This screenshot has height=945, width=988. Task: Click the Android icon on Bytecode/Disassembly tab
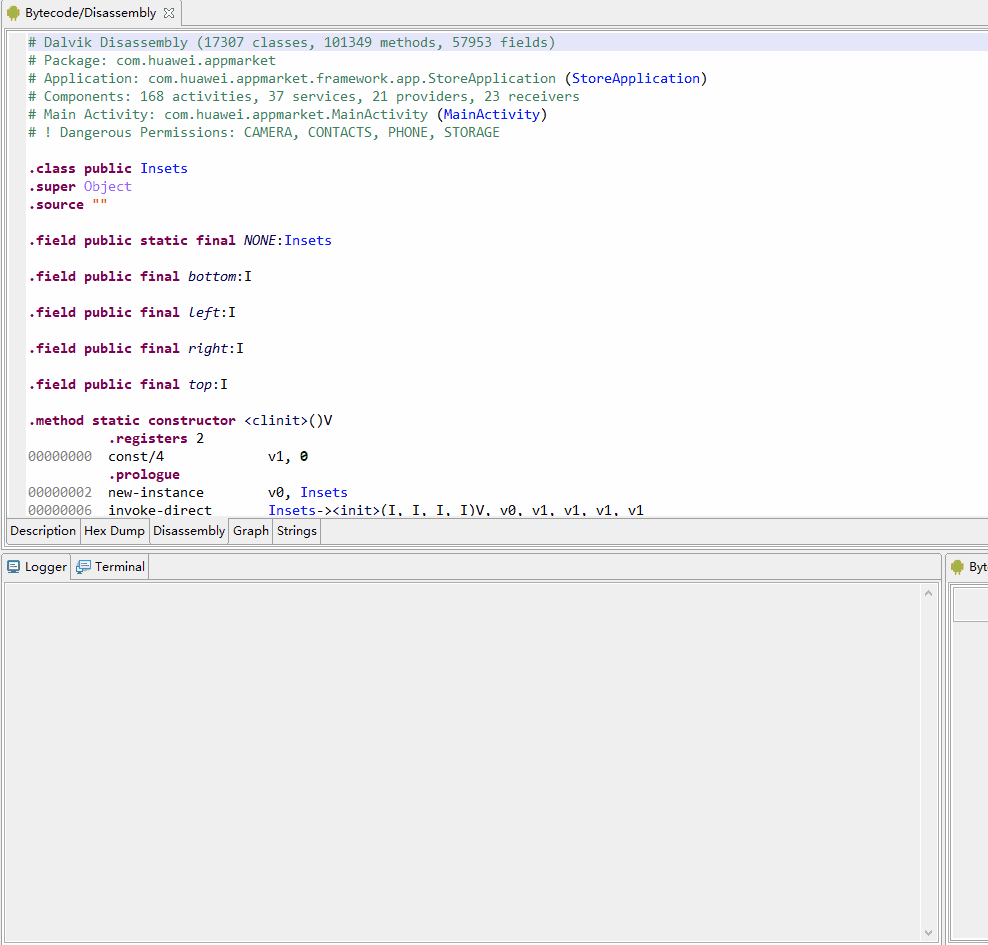point(13,13)
